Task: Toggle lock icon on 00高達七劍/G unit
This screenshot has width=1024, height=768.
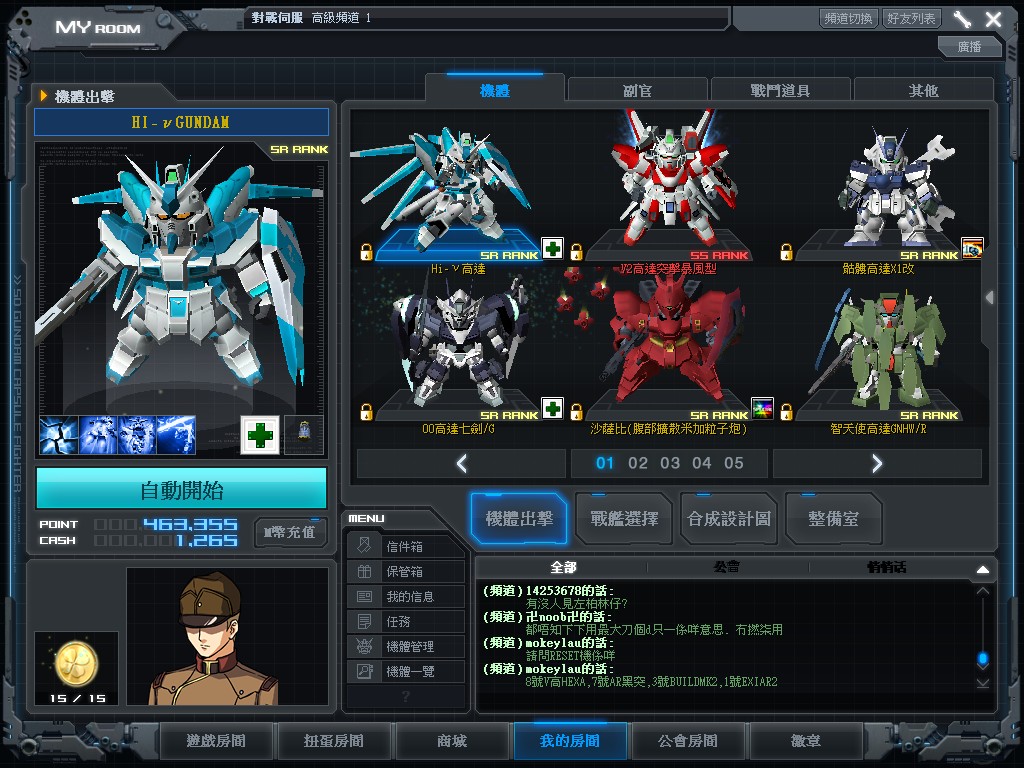Action: point(366,412)
